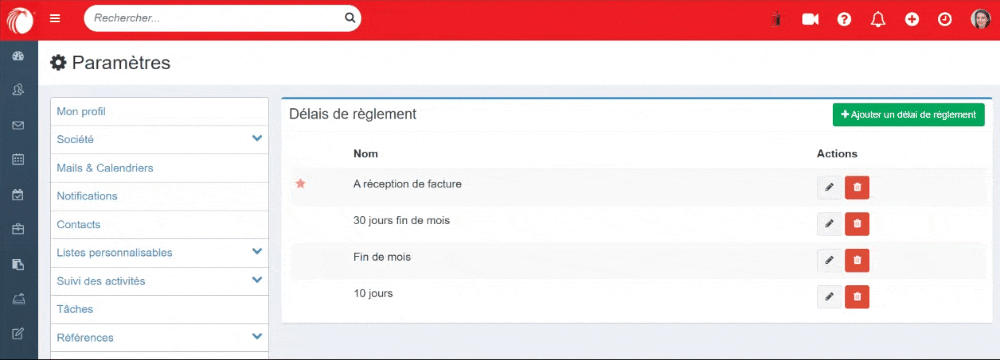This screenshot has height=360, width=1000.
Task: Delete the '10 jours' payment term
Action: 857,296
